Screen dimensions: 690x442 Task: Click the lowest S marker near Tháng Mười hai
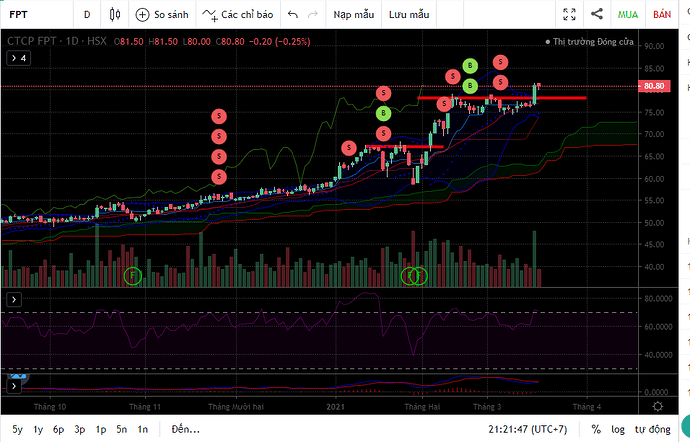(x=219, y=177)
